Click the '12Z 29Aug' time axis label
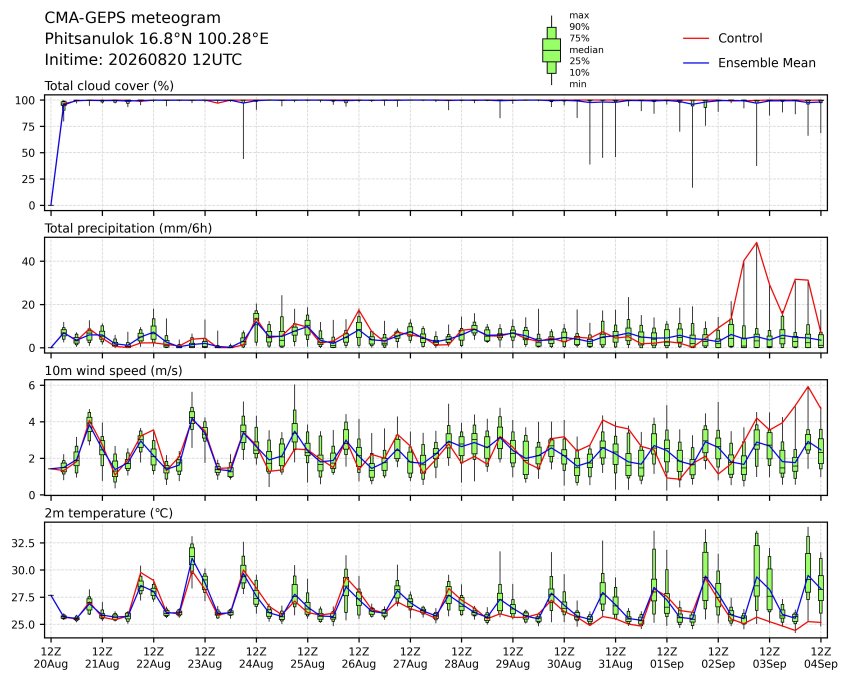This screenshot has width=849, height=681. (513, 658)
